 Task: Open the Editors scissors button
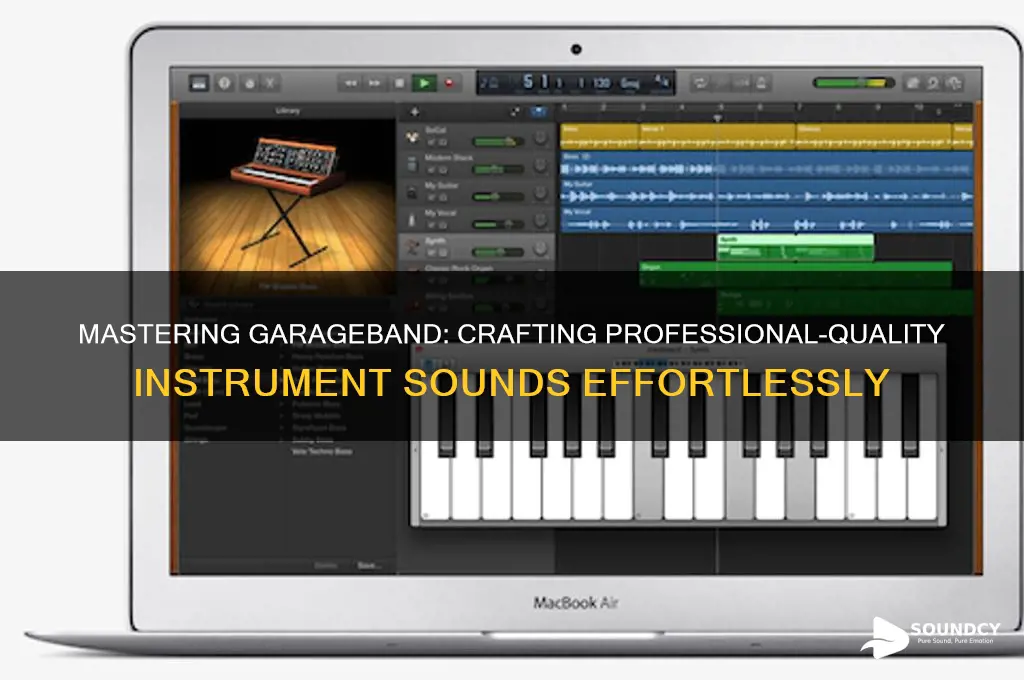click(x=270, y=83)
